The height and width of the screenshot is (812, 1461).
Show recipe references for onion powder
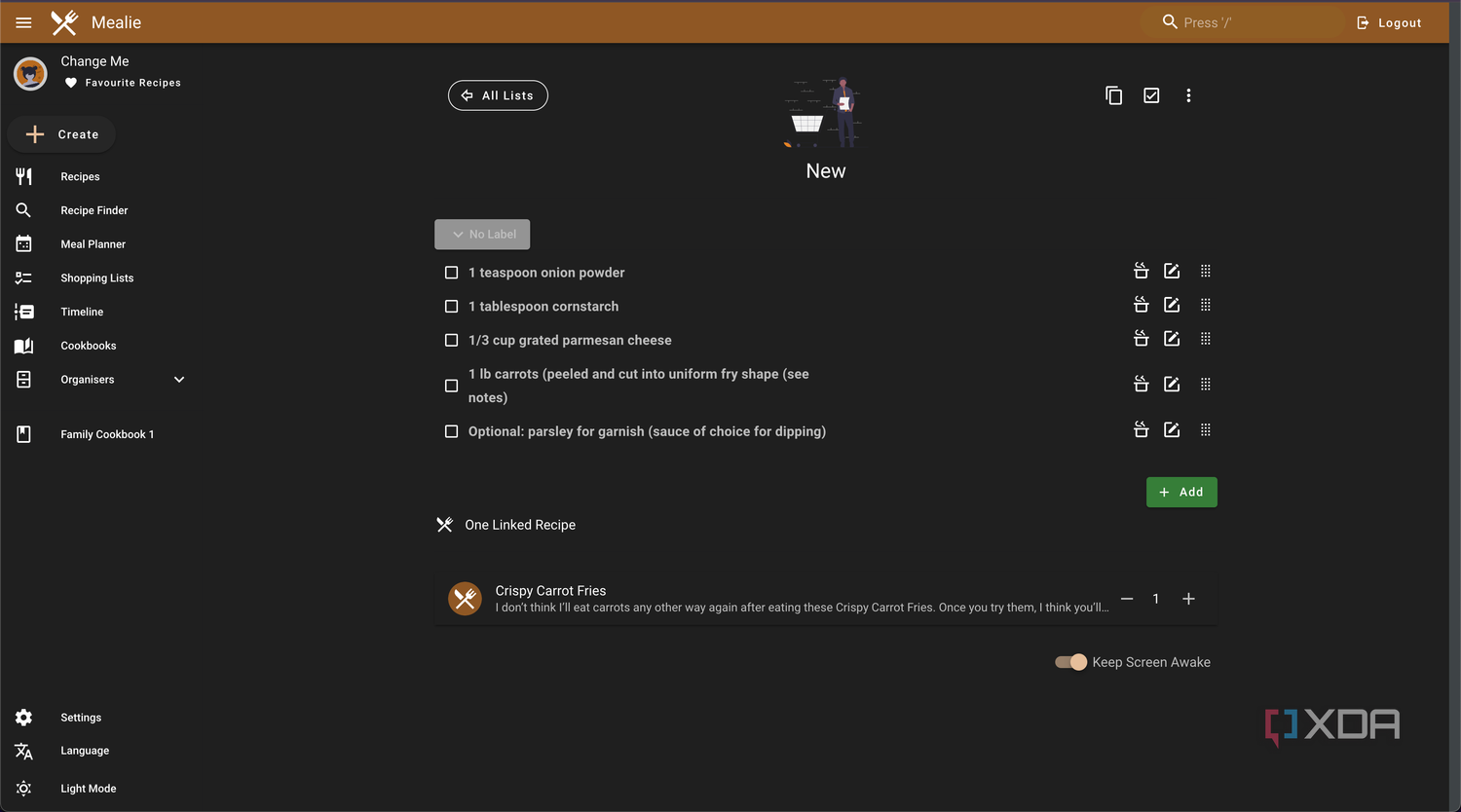[x=1141, y=271]
